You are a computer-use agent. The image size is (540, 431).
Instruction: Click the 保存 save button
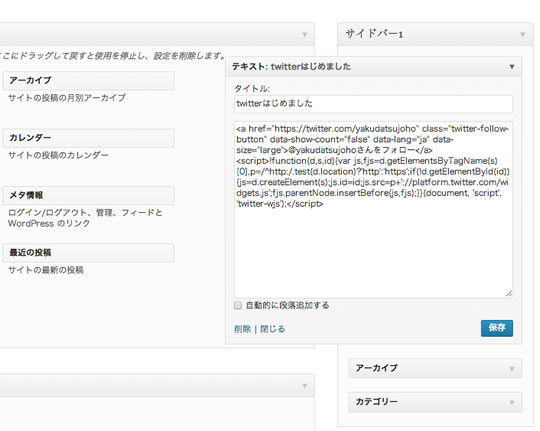[x=497, y=328]
